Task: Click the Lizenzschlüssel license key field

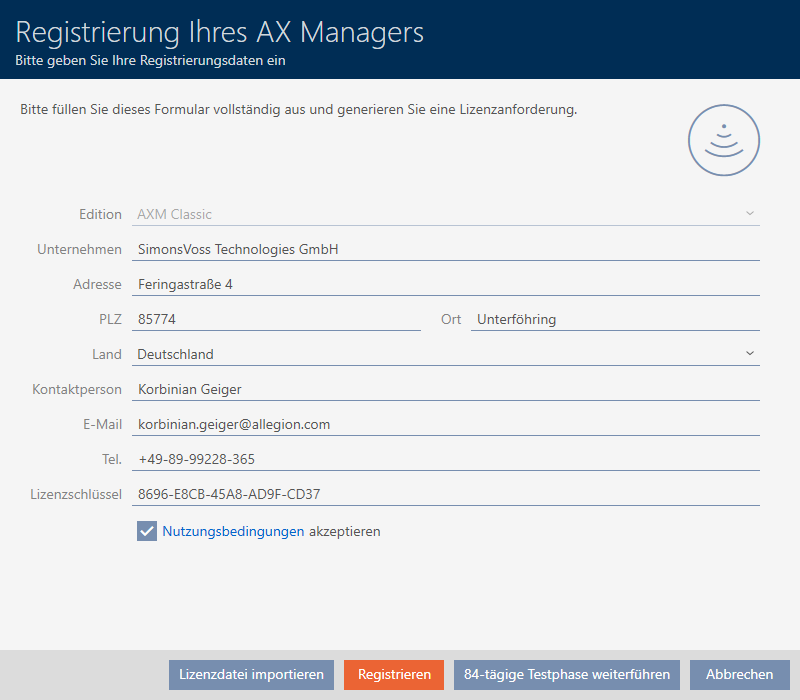Action: tap(445, 494)
